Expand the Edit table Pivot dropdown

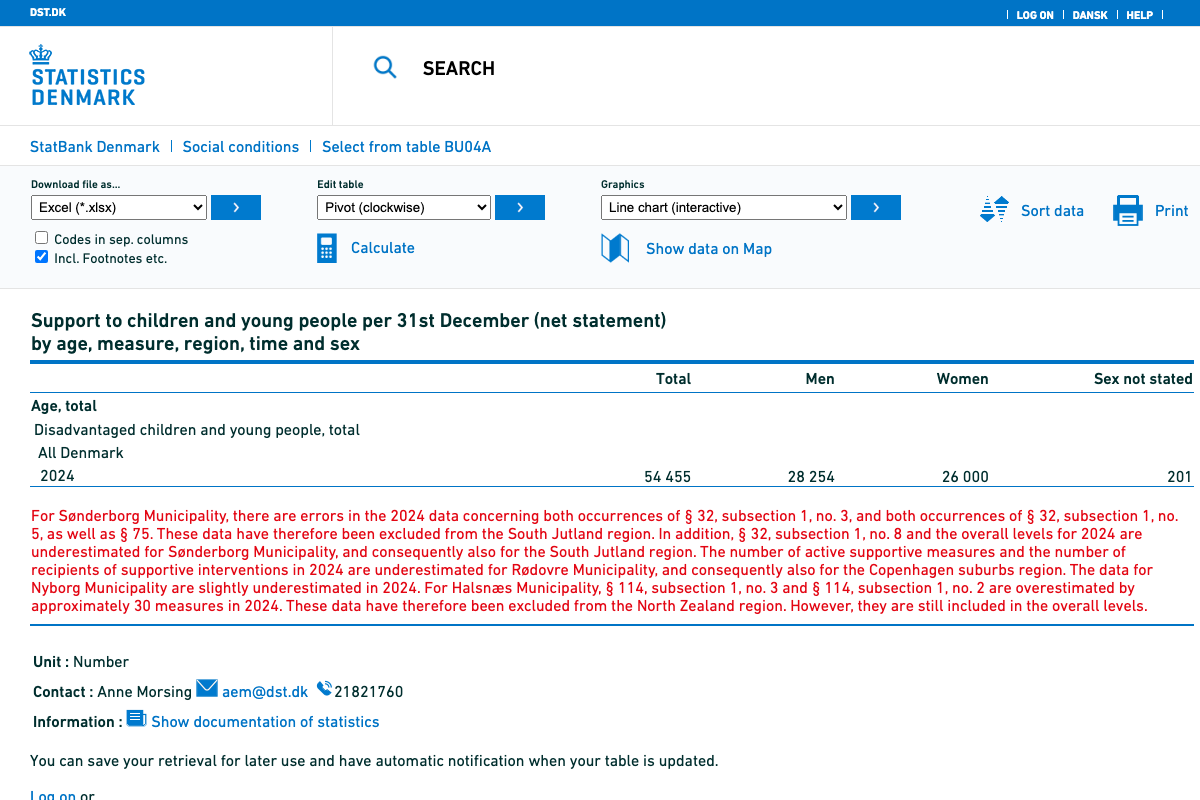pyautogui.click(x=404, y=208)
